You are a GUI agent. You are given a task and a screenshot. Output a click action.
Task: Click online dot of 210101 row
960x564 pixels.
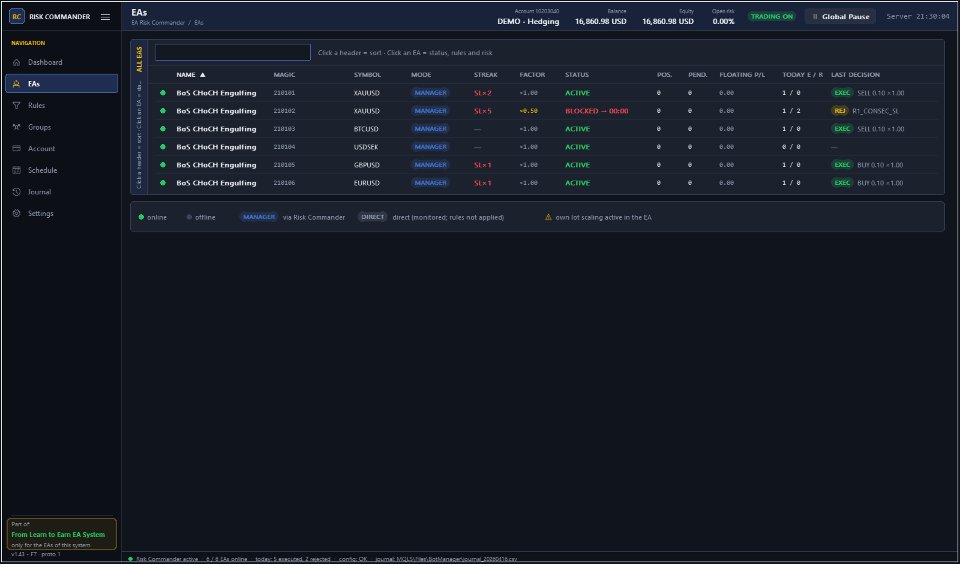[x=163, y=93]
